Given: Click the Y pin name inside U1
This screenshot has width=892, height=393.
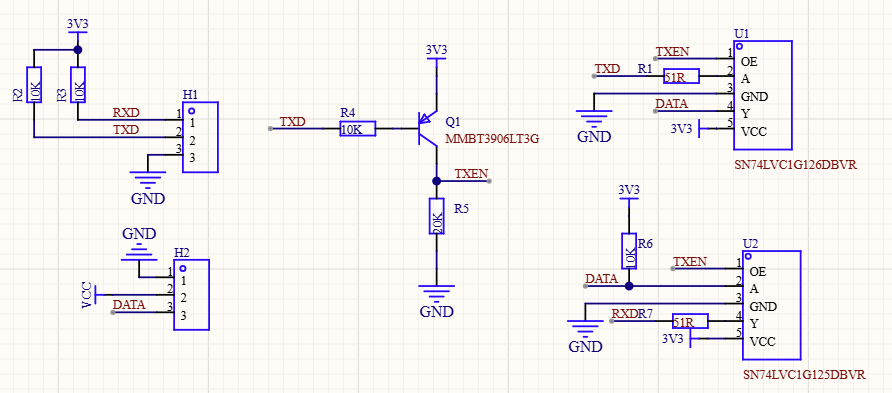Looking at the screenshot, I should (745, 114).
